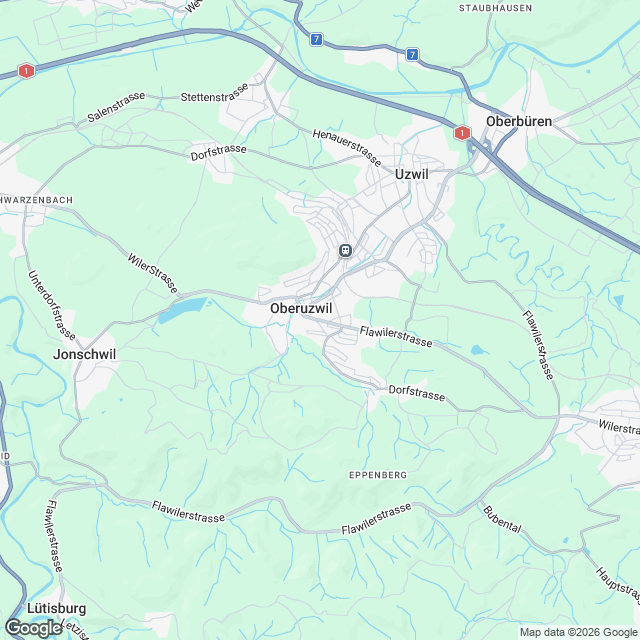Select the Lütisburg town label
Viewport: 640px width, 640px height.
coord(57,609)
